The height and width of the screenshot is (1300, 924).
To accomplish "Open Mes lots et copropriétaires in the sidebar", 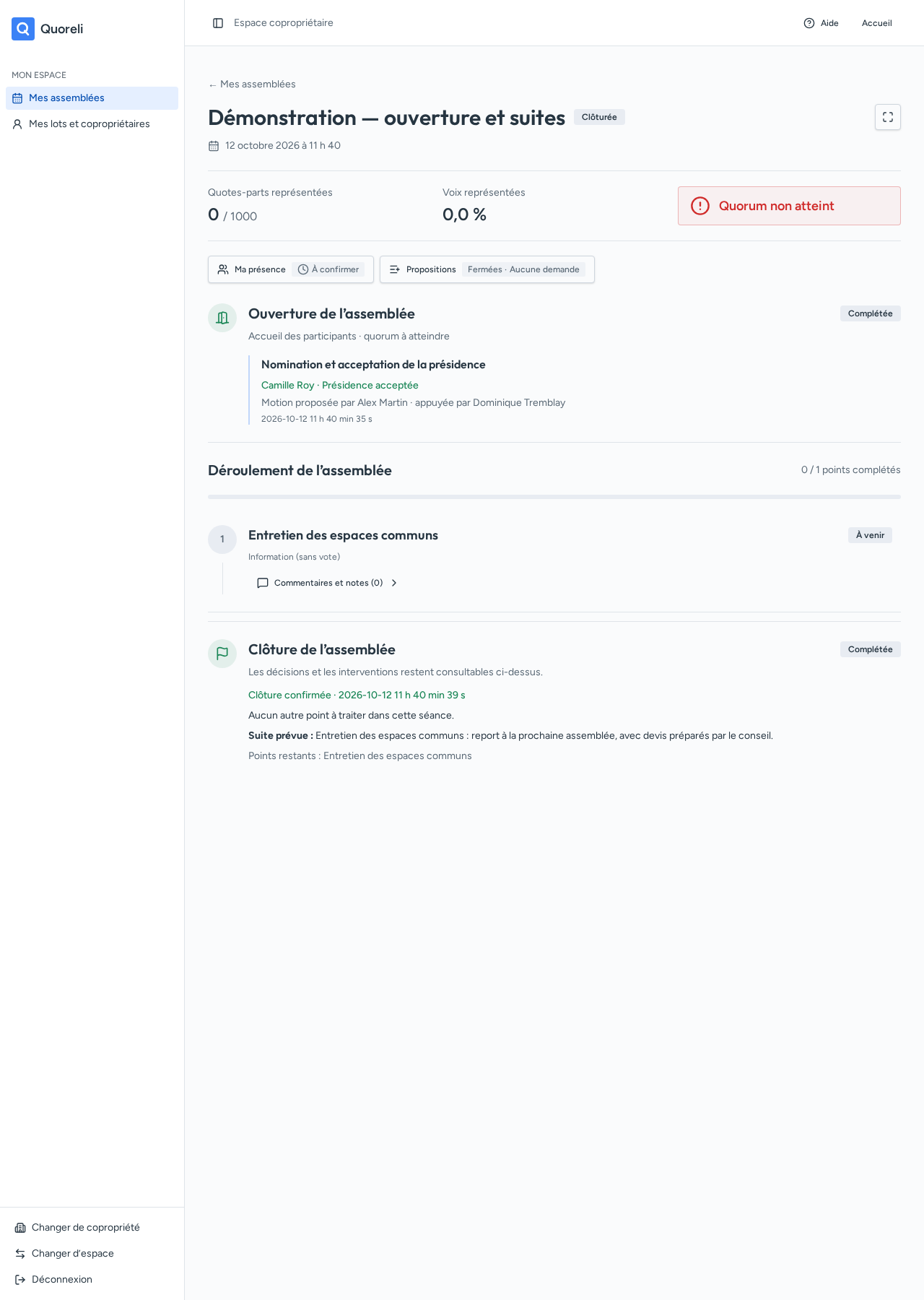I will click(92, 124).
